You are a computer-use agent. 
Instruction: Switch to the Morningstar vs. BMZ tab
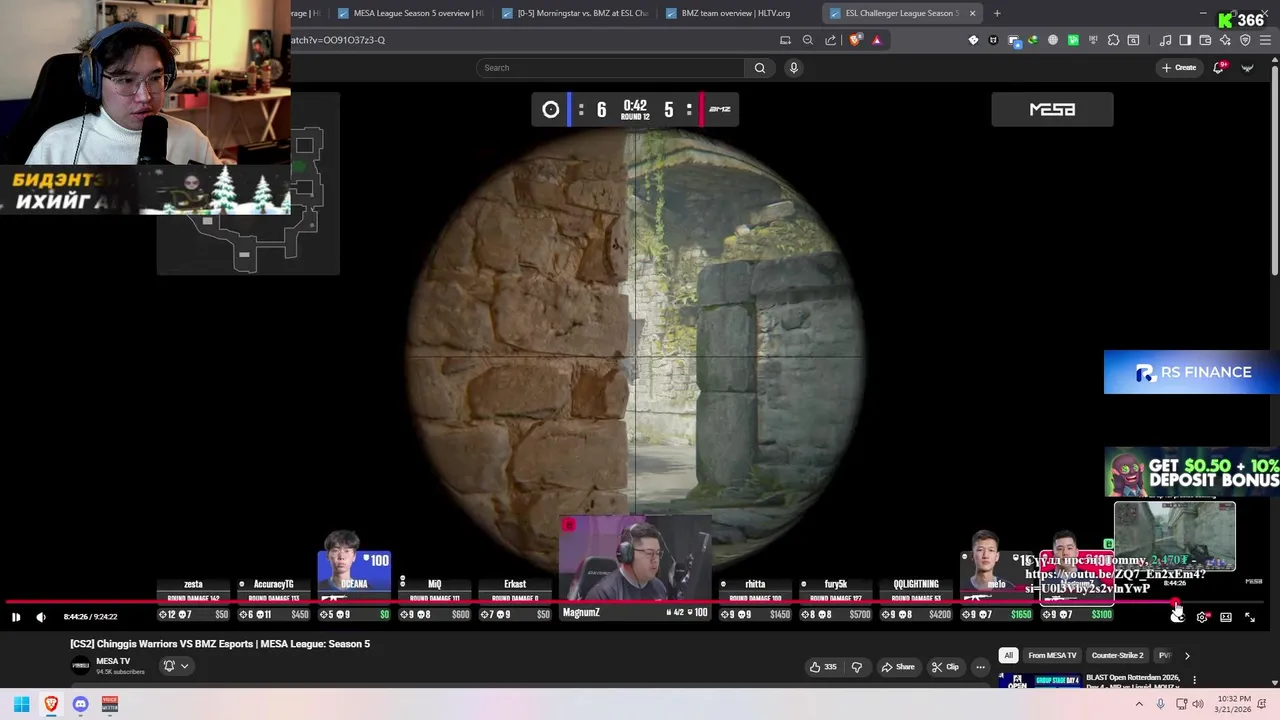tap(575, 13)
